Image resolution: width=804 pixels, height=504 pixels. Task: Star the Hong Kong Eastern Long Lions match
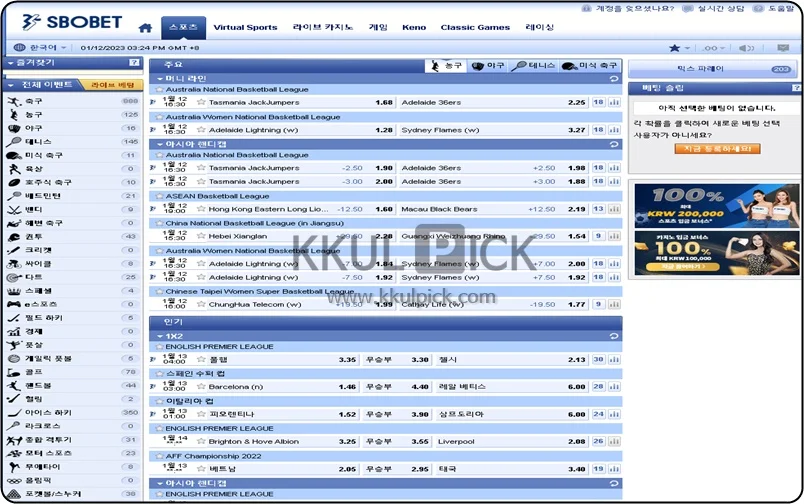point(201,209)
